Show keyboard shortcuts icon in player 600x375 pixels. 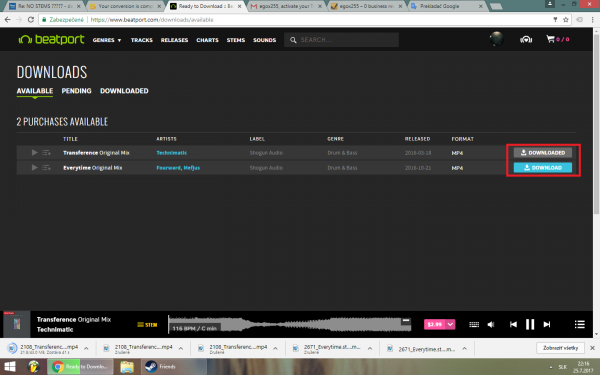(474, 324)
